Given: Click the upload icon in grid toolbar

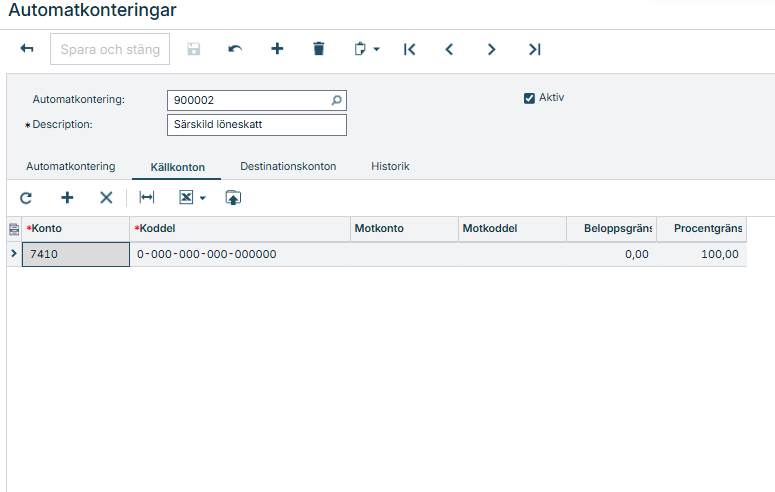Looking at the screenshot, I should click(x=233, y=198).
